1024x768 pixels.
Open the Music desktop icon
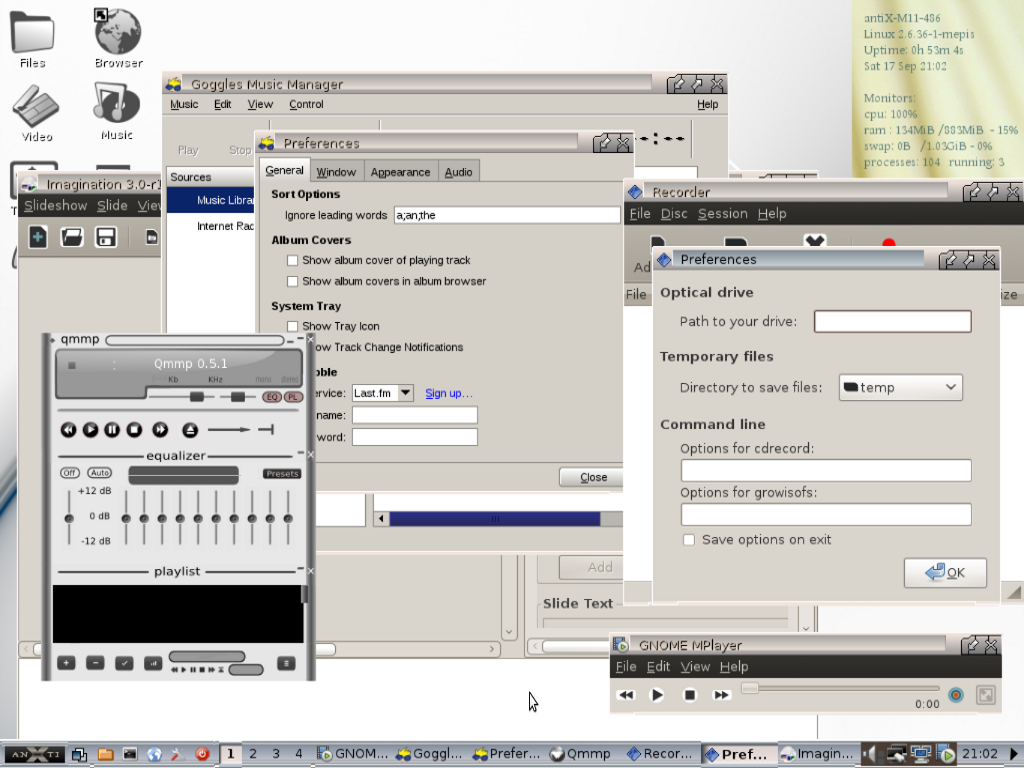116,111
